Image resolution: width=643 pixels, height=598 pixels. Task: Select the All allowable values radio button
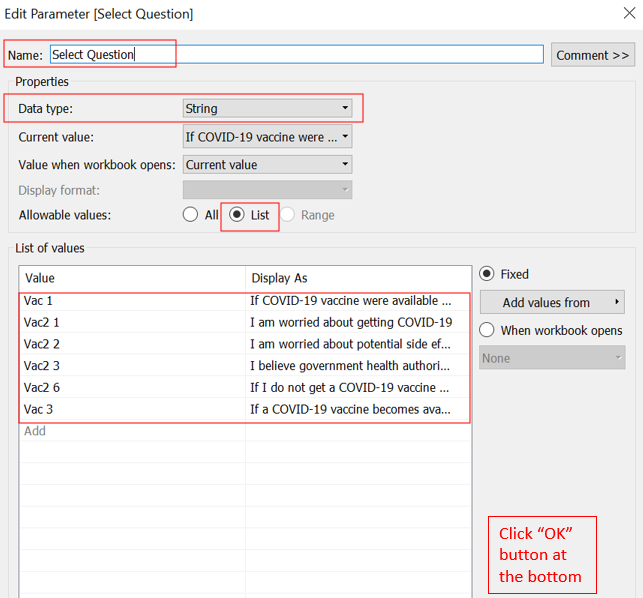click(x=190, y=215)
